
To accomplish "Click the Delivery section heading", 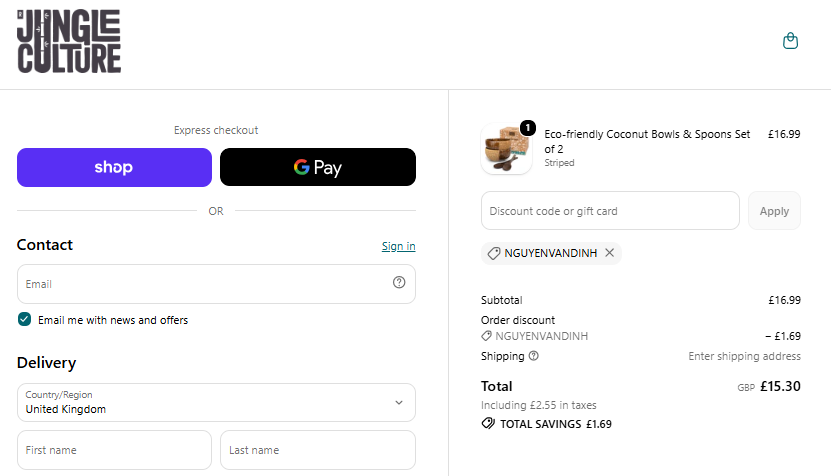I will point(47,363).
